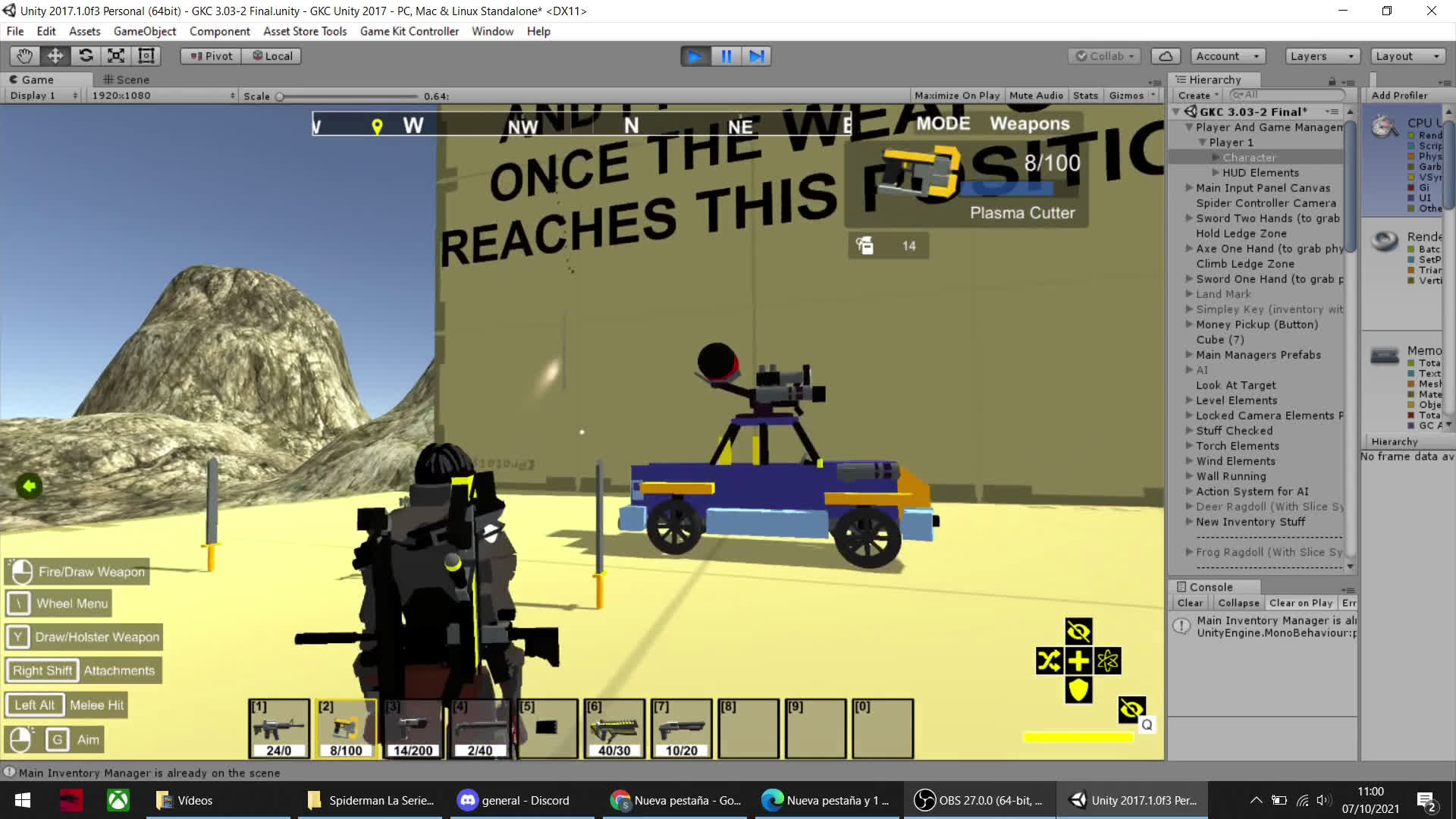Screen dimensions: 1456x819
Task: Open the Layers dropdown
Action: point(1322,56)
